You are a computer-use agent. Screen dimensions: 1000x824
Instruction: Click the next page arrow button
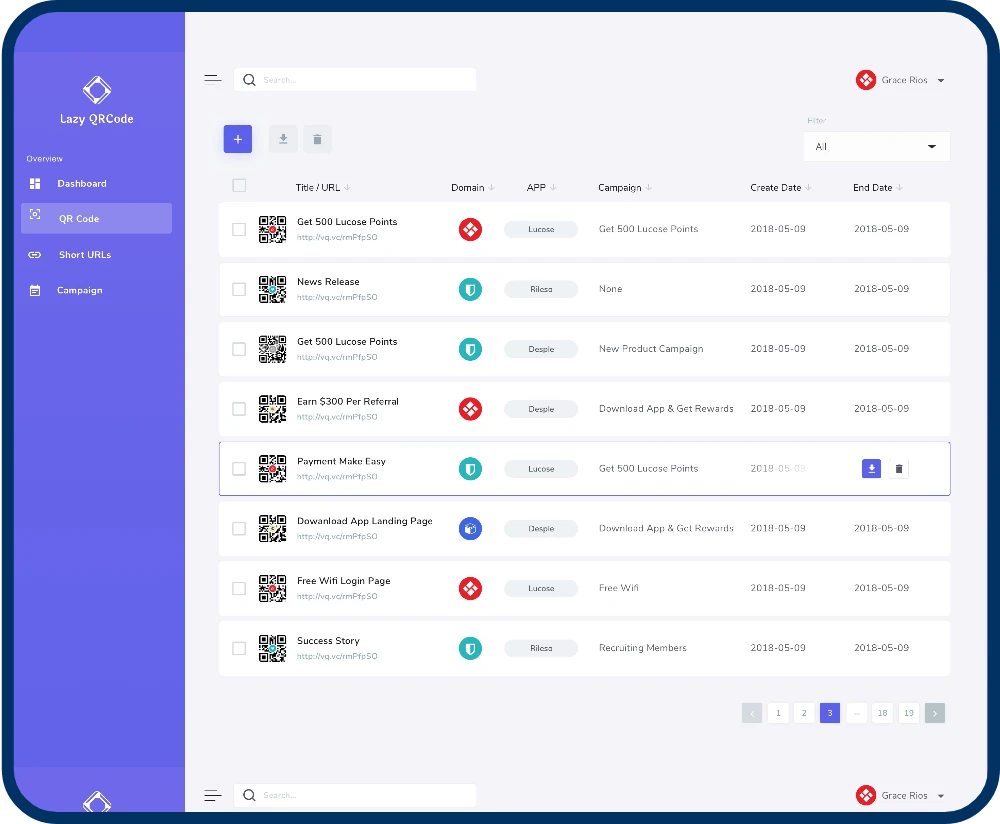pyautogui.click(x=934, y=713)
